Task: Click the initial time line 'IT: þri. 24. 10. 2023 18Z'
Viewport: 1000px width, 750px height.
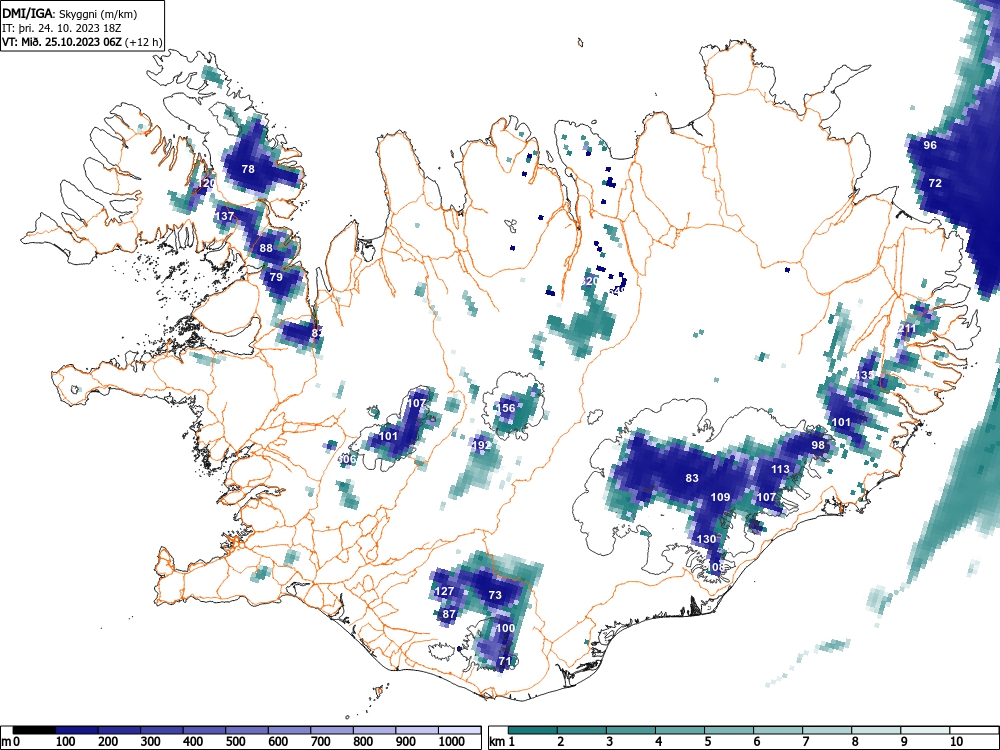Action: 61,28
